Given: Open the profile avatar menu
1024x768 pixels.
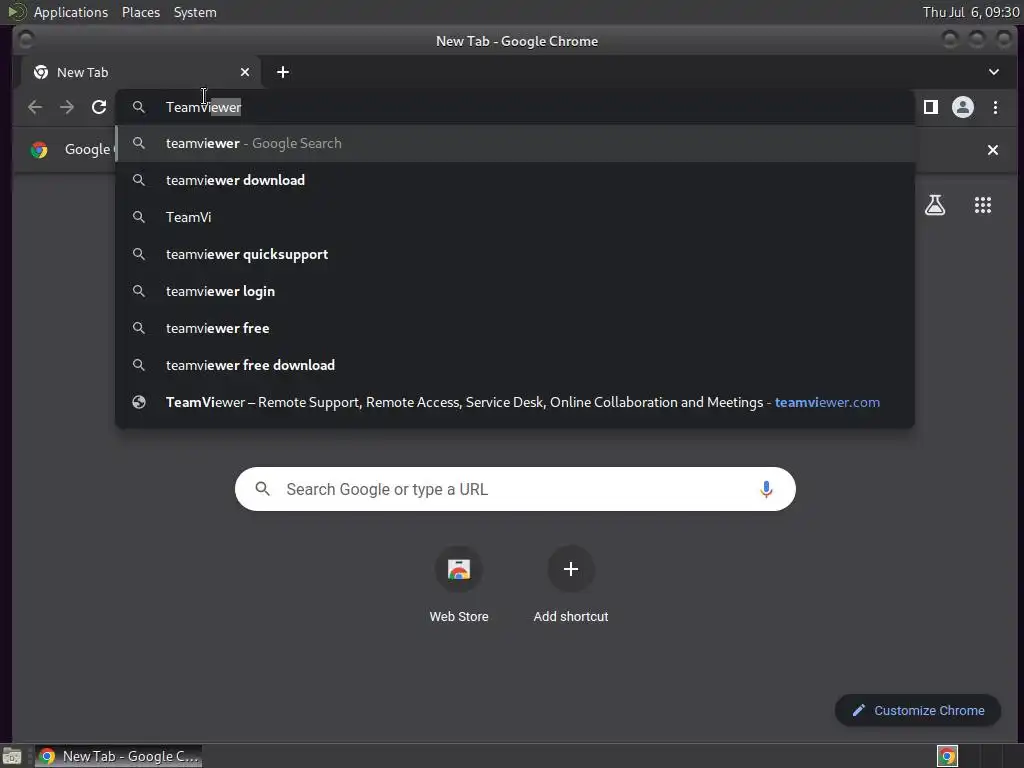Looking at the screenshot, I should [x=963, y=107].
